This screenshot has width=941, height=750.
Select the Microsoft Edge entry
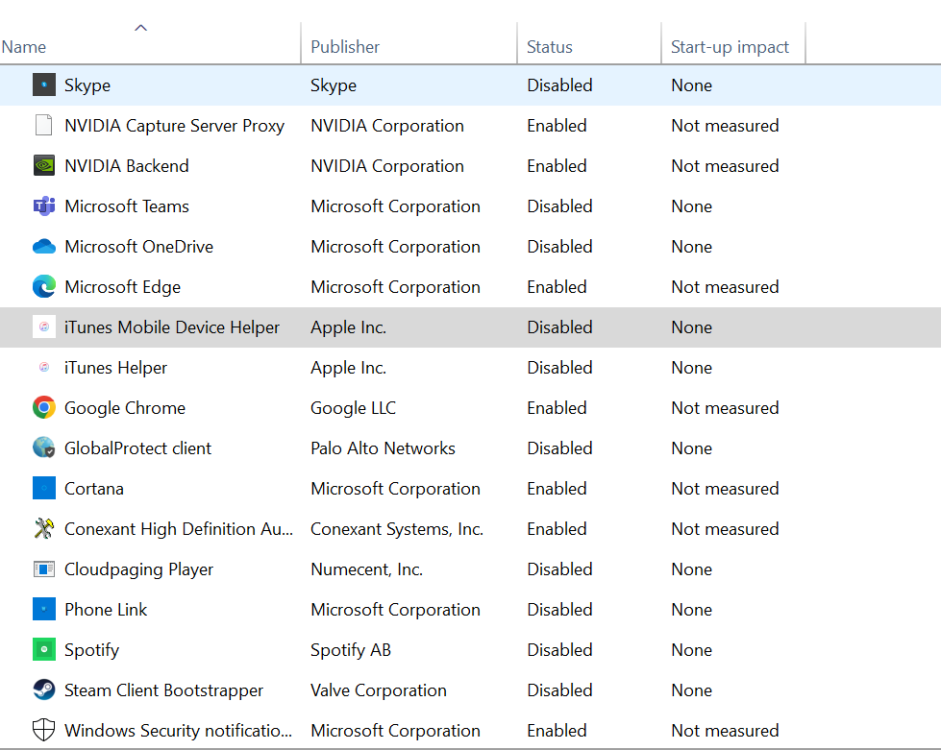click(122, 287)
